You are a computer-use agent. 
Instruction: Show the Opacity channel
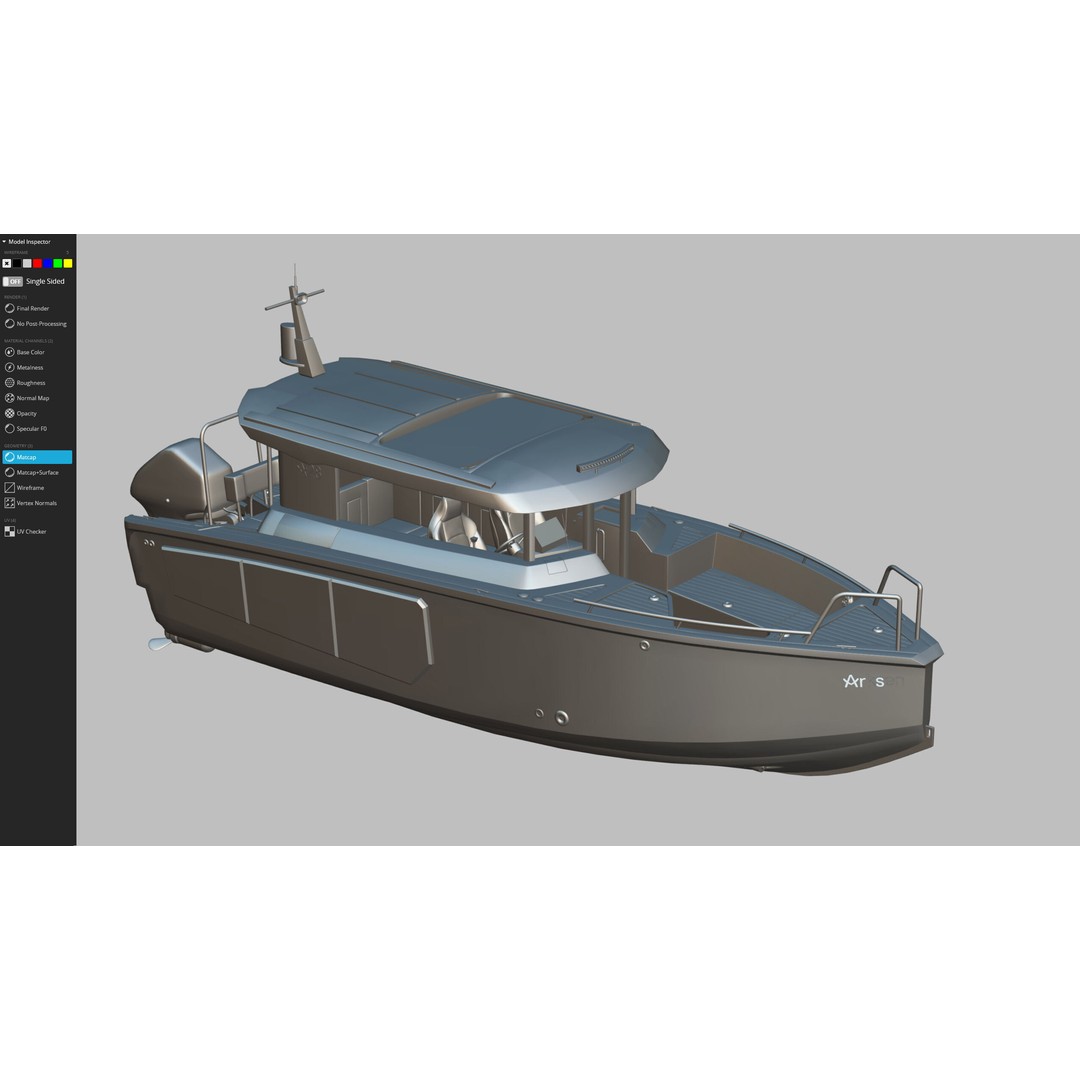(21, 413)
